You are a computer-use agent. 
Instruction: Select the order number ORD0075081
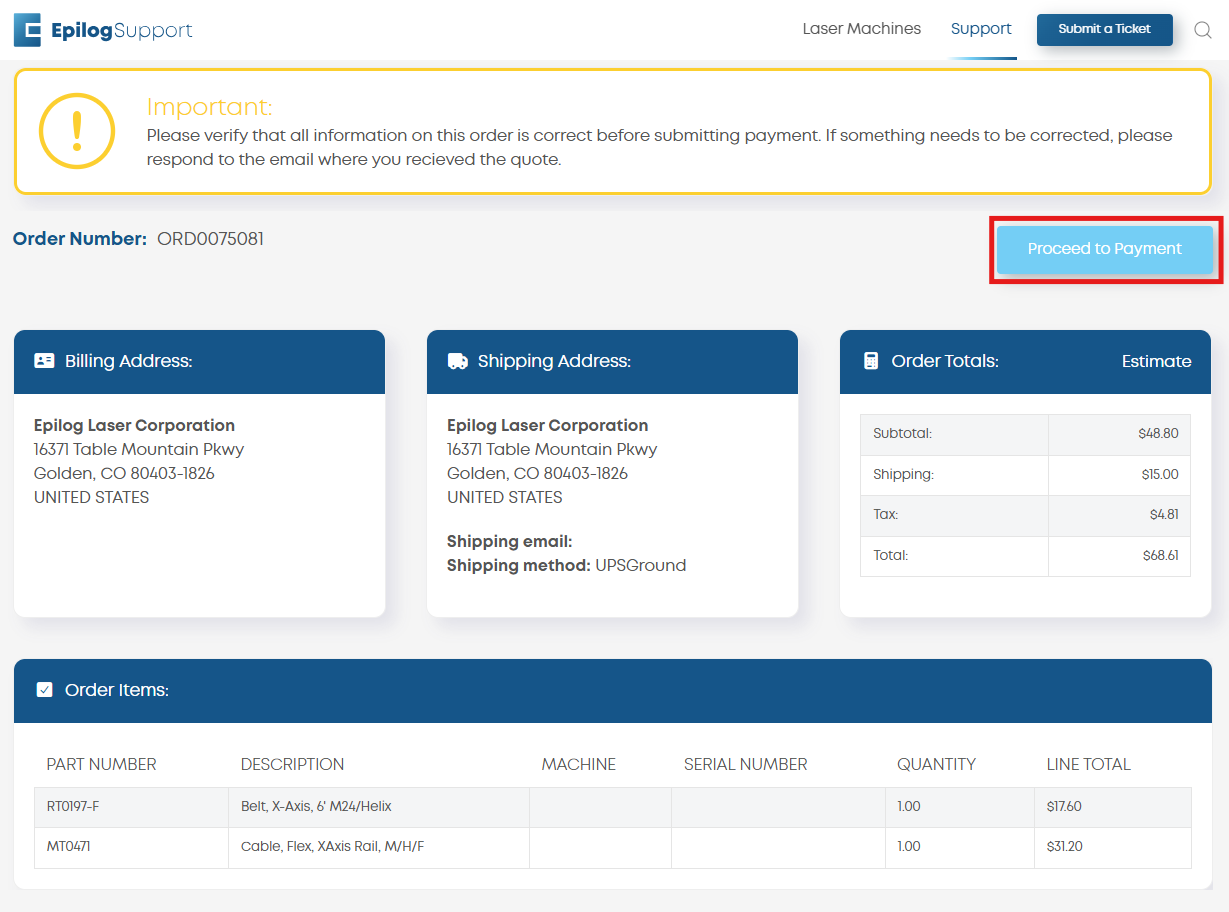click(210, 238)
